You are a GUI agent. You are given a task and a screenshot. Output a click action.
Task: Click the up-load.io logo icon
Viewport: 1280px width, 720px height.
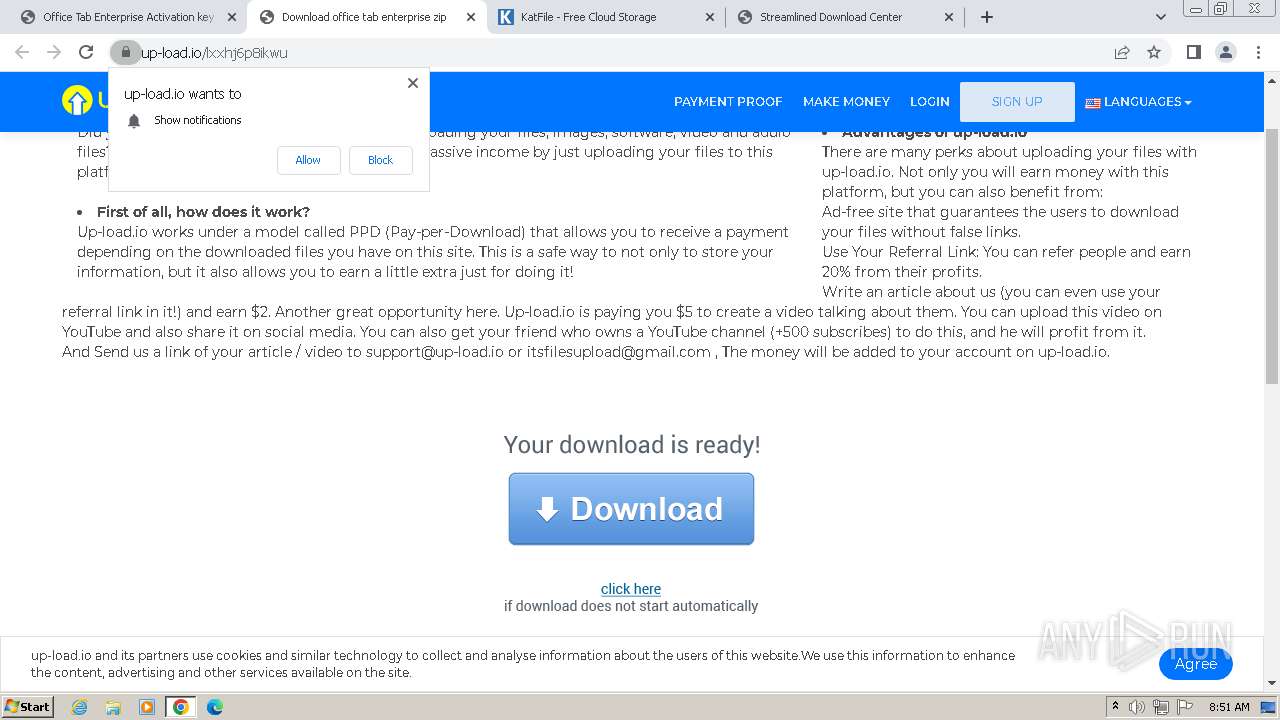(77, 100)
